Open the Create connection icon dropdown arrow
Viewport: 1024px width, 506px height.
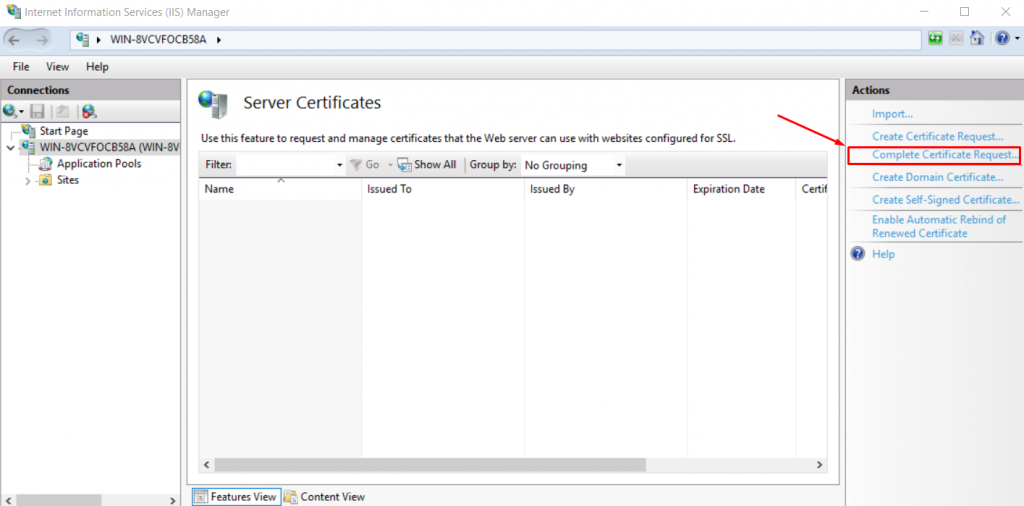[21, 112]
